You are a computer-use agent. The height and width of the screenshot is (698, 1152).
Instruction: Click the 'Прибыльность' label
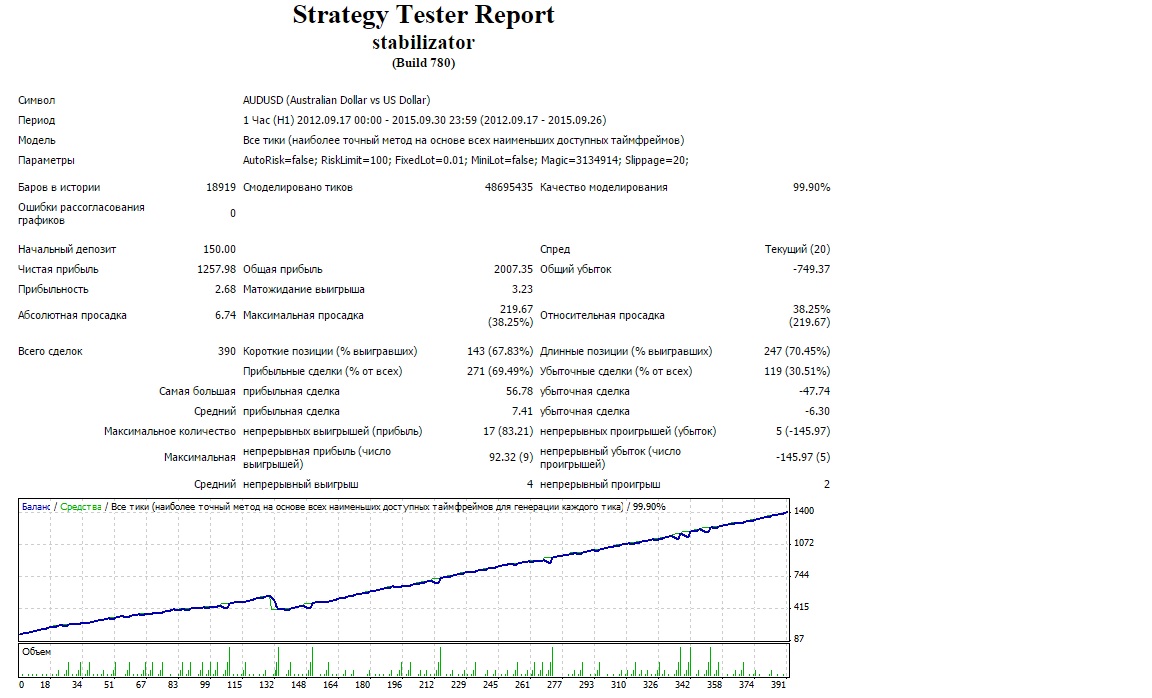point(53,289)
